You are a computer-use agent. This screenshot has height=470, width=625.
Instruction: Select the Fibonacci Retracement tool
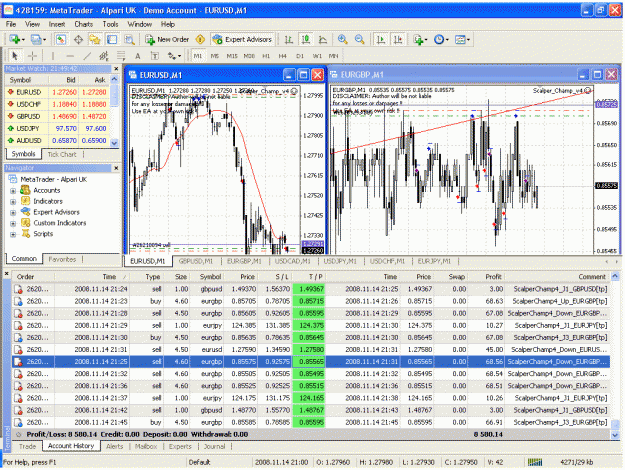point(121,56)
